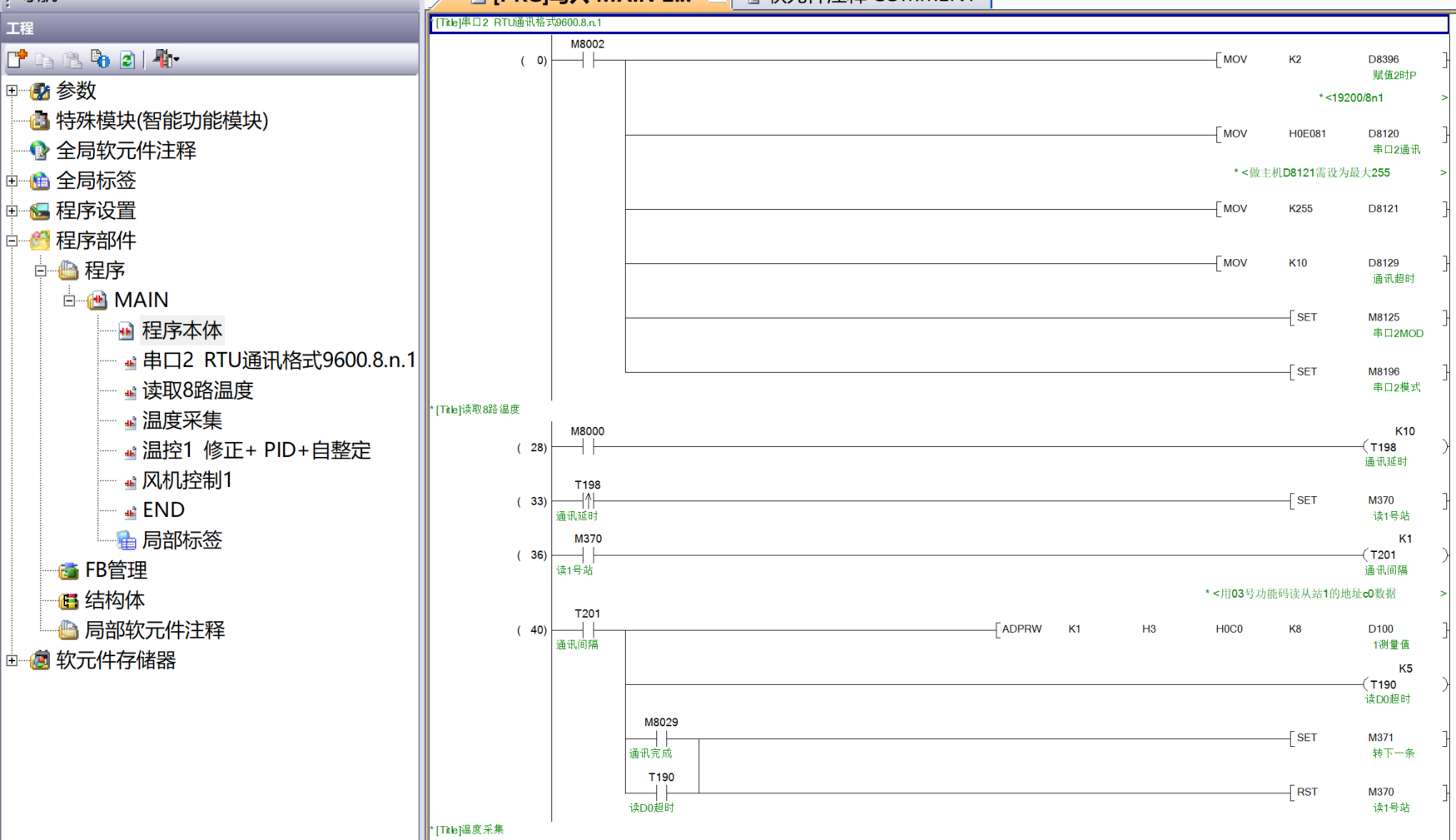Select the ADPRW instruction in the ladder
Viewport: 1456px width, 840px height.
pos(1021,629)
